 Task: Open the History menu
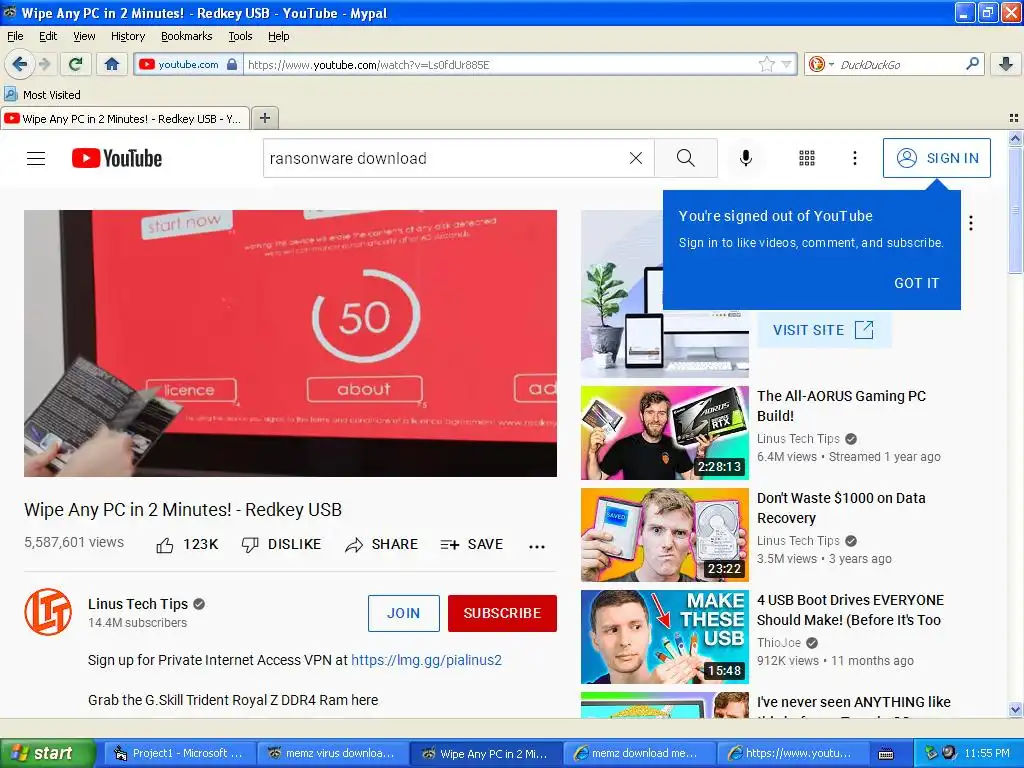pos(128,37)
